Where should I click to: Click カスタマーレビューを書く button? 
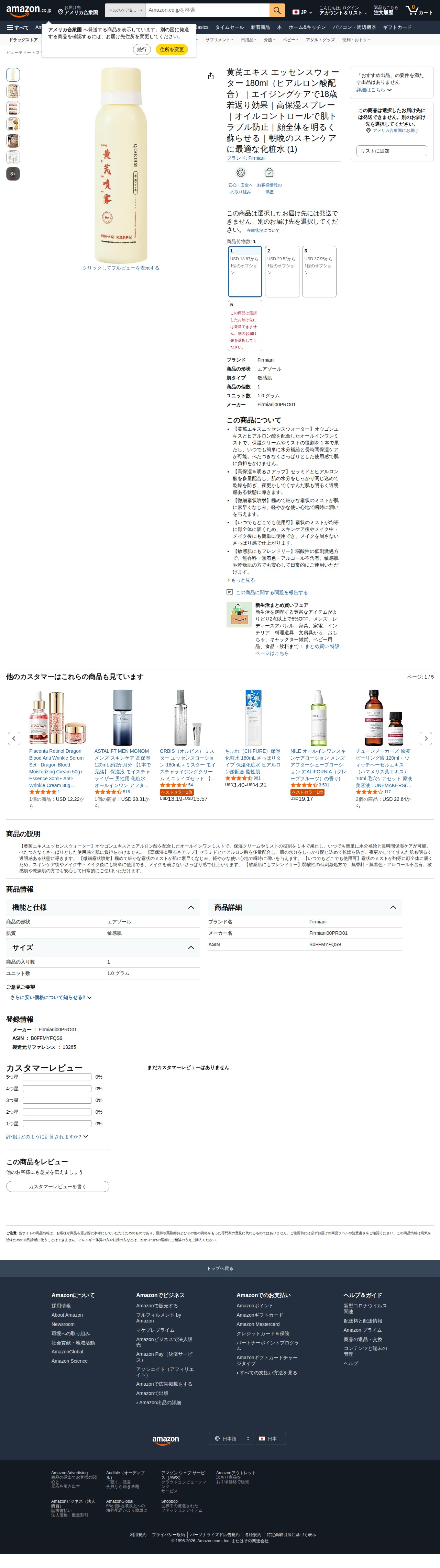point(57,1186)
